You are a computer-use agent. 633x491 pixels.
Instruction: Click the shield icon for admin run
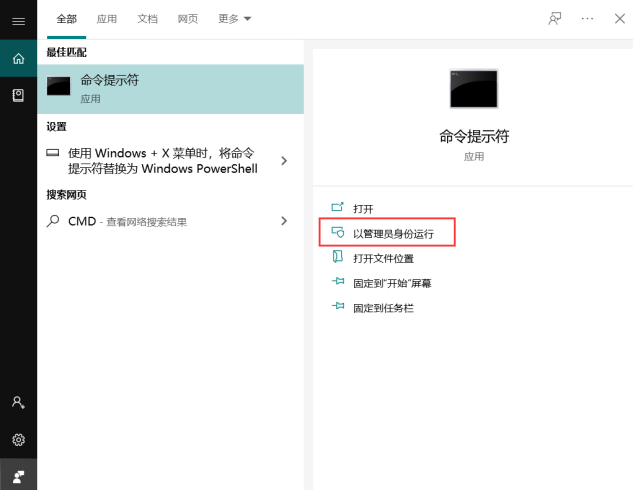click(x=337, y=232)
